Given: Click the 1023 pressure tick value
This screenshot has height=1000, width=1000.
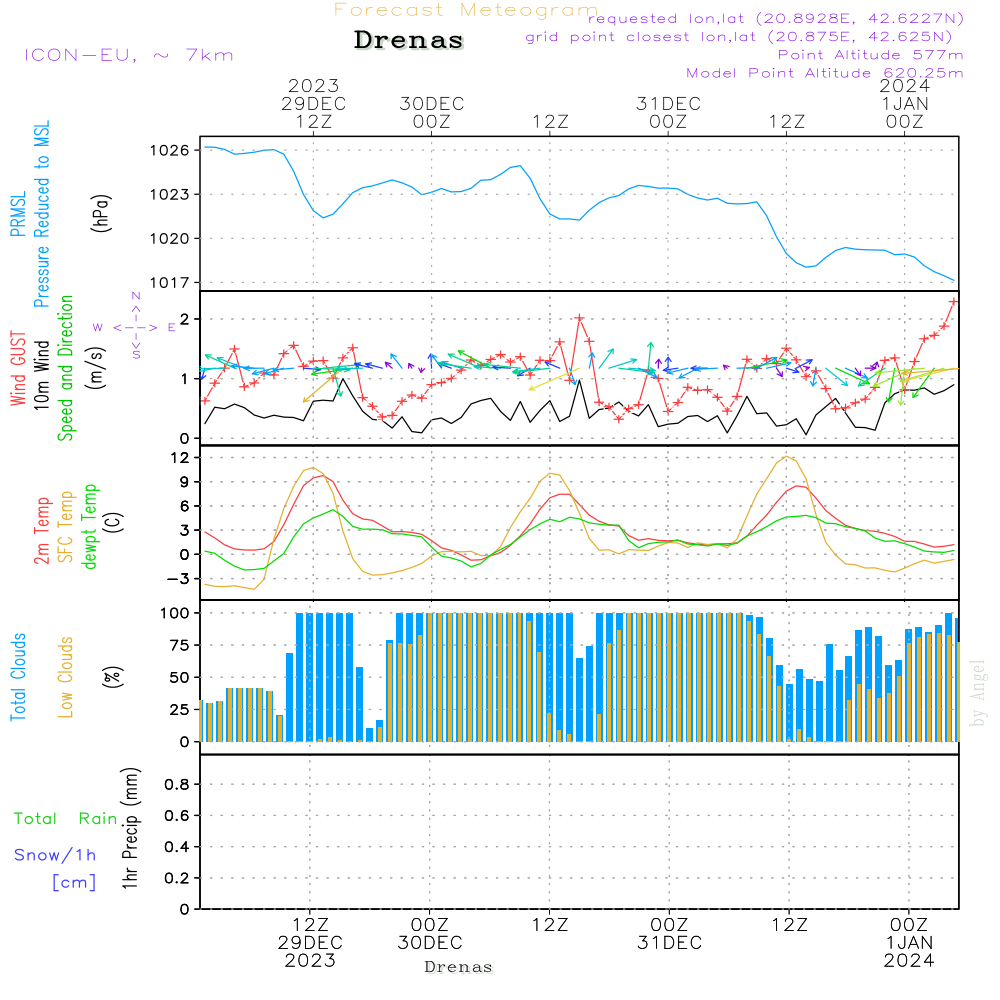Looking at the screenshot, I should pos(170,195).
